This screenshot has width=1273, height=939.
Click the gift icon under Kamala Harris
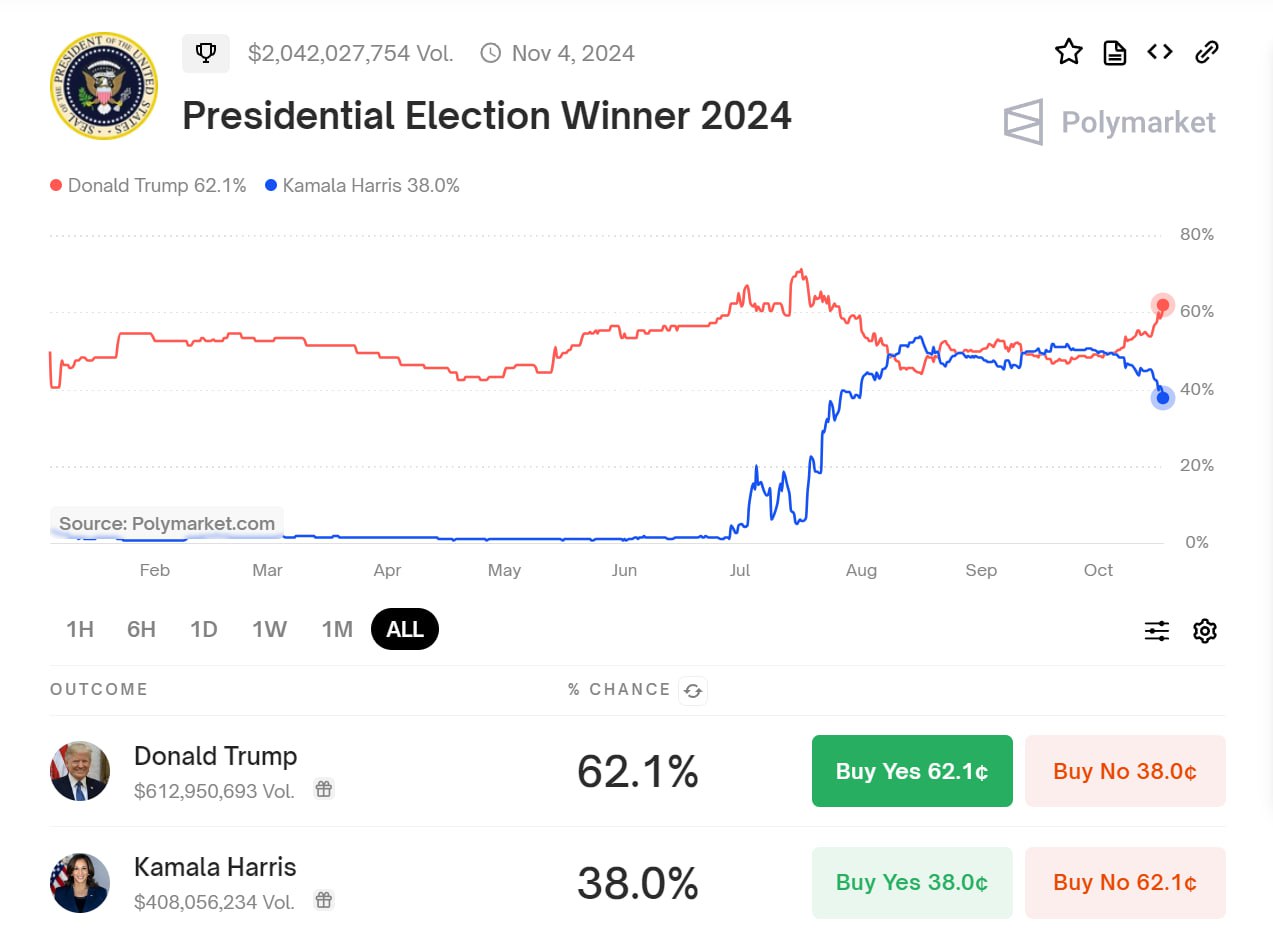323,901
